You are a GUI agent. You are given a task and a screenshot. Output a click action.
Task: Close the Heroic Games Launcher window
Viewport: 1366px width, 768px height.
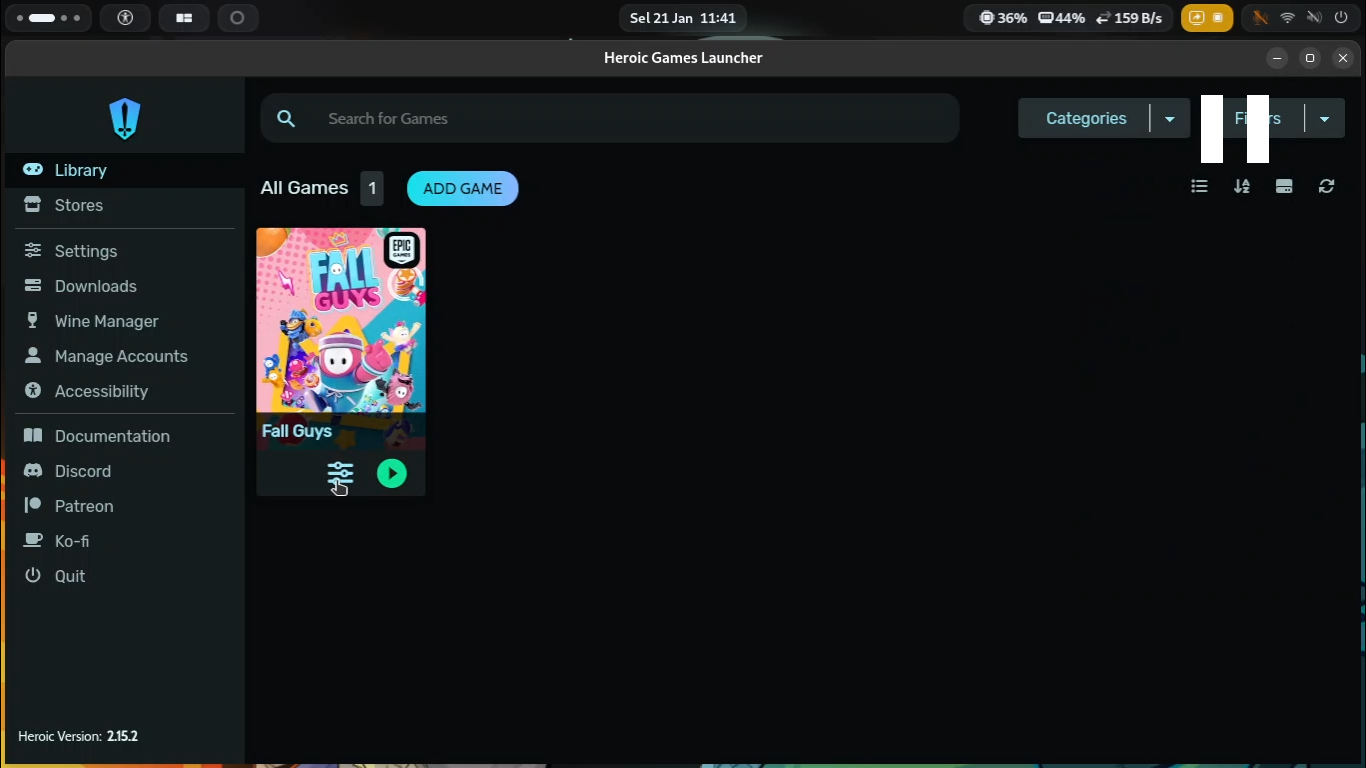[1343, 58]
